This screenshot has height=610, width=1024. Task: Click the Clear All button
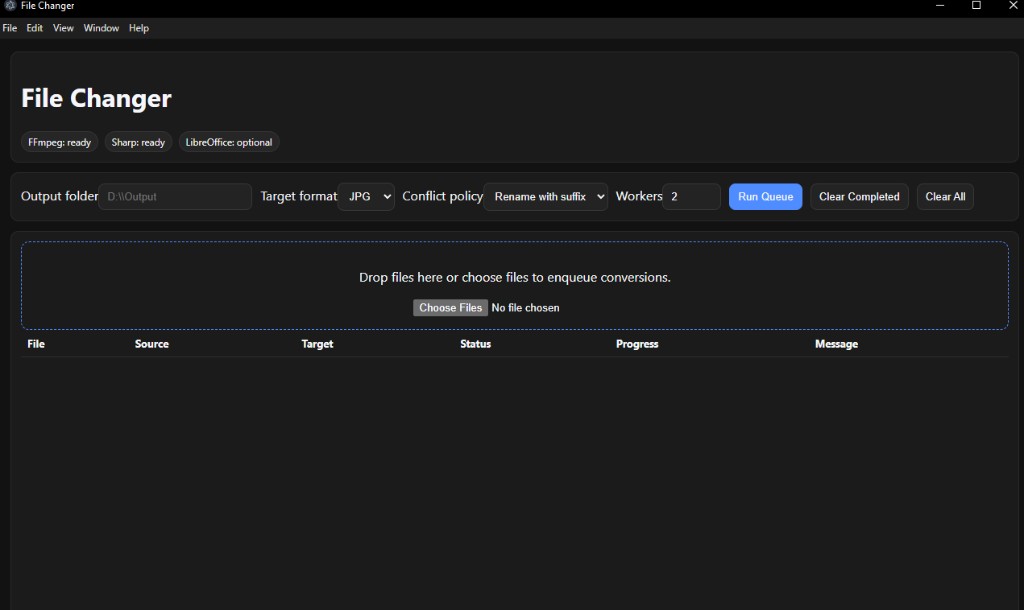[x=946, y=197]
